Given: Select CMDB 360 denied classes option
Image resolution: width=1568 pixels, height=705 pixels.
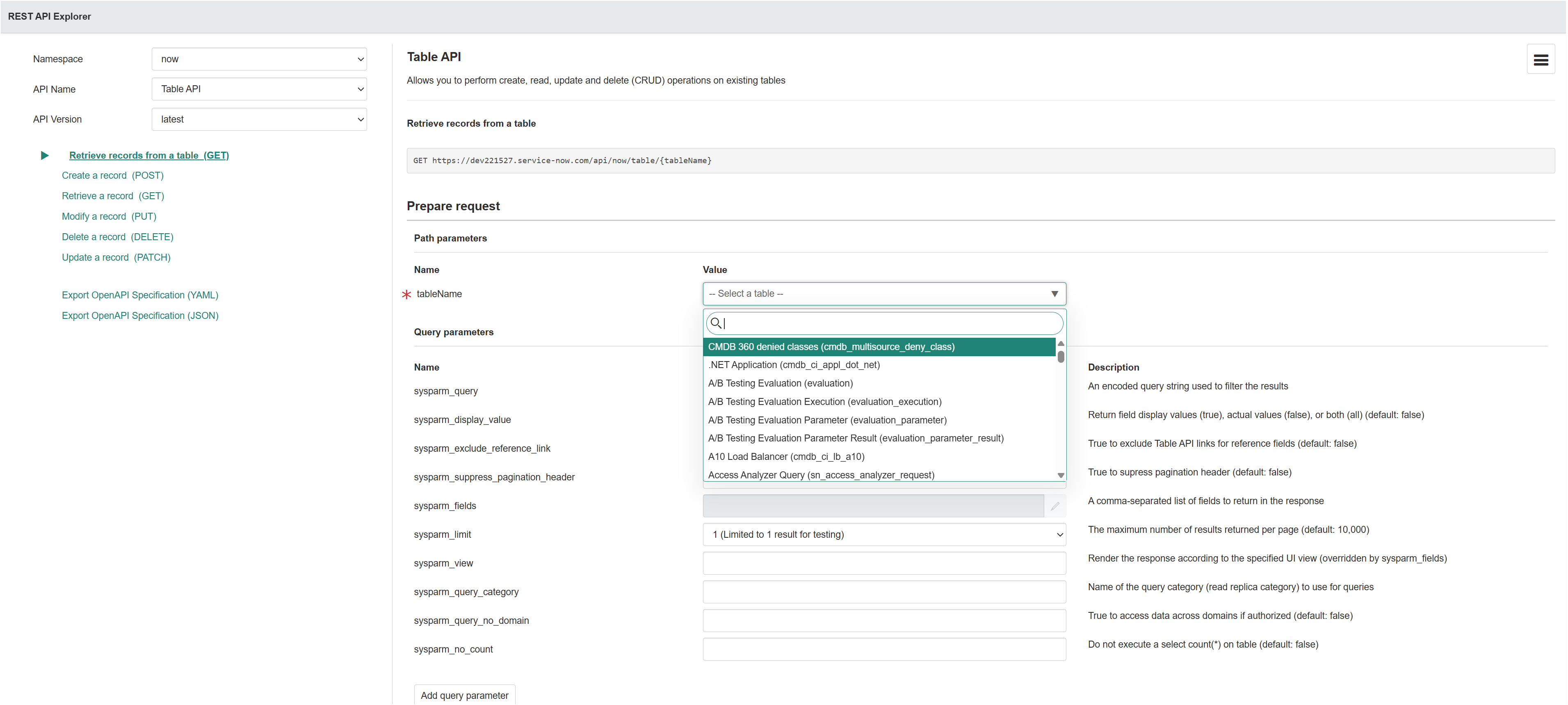Looking at the screenshot, I should pyautogui.click(x=831, y=347).
